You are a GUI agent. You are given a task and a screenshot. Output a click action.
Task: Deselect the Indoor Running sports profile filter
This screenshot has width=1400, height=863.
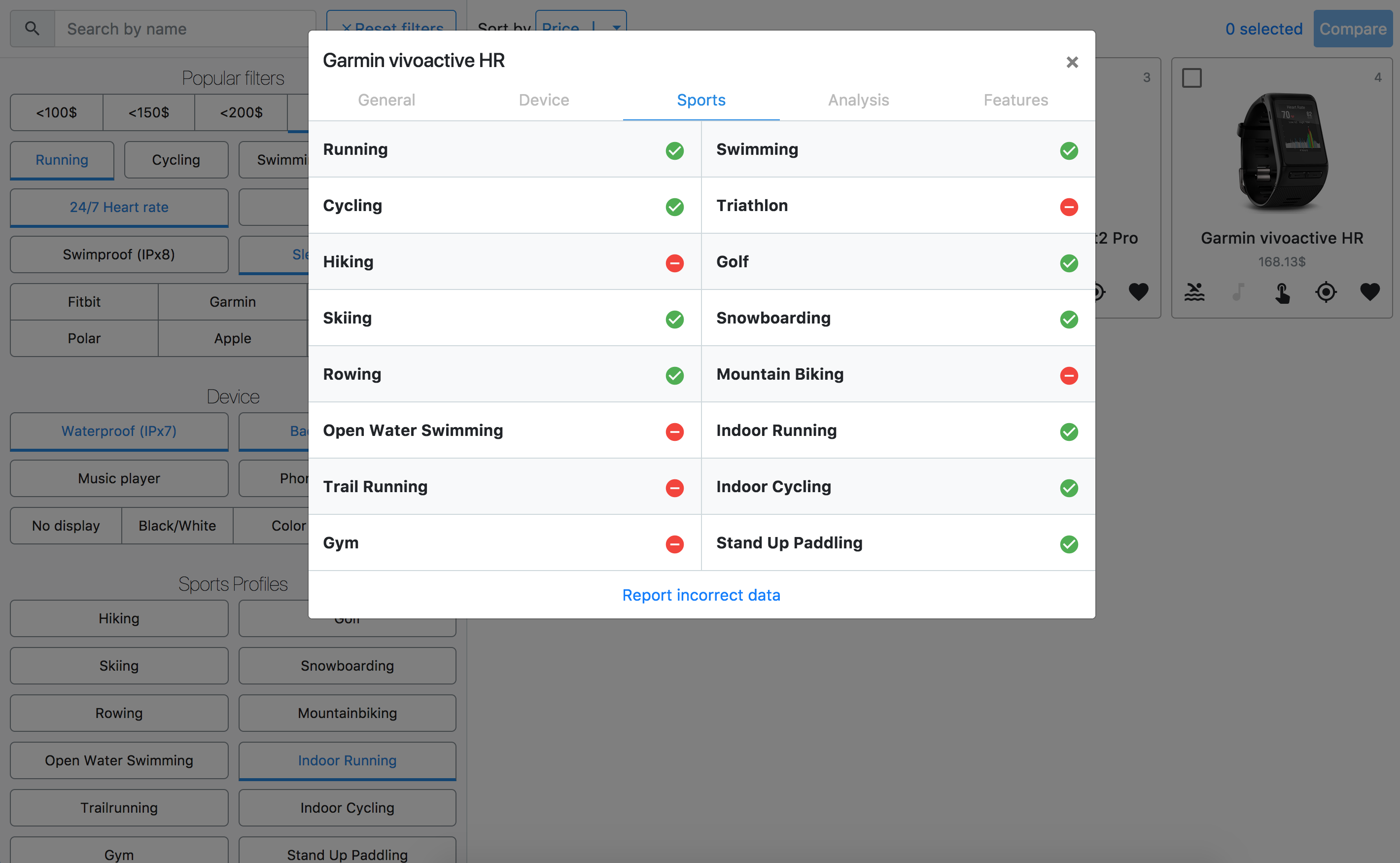[347, 760]
